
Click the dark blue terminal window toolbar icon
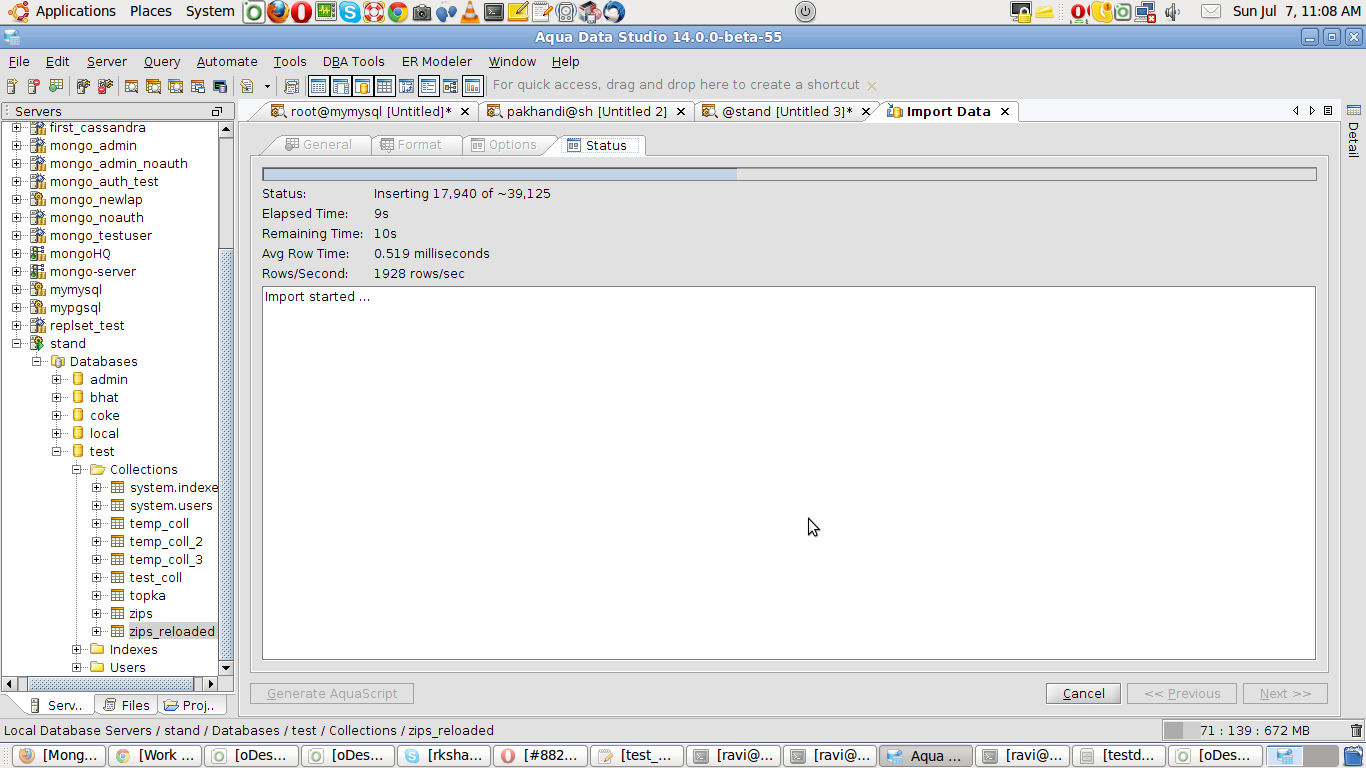click(x=220, y=86)
